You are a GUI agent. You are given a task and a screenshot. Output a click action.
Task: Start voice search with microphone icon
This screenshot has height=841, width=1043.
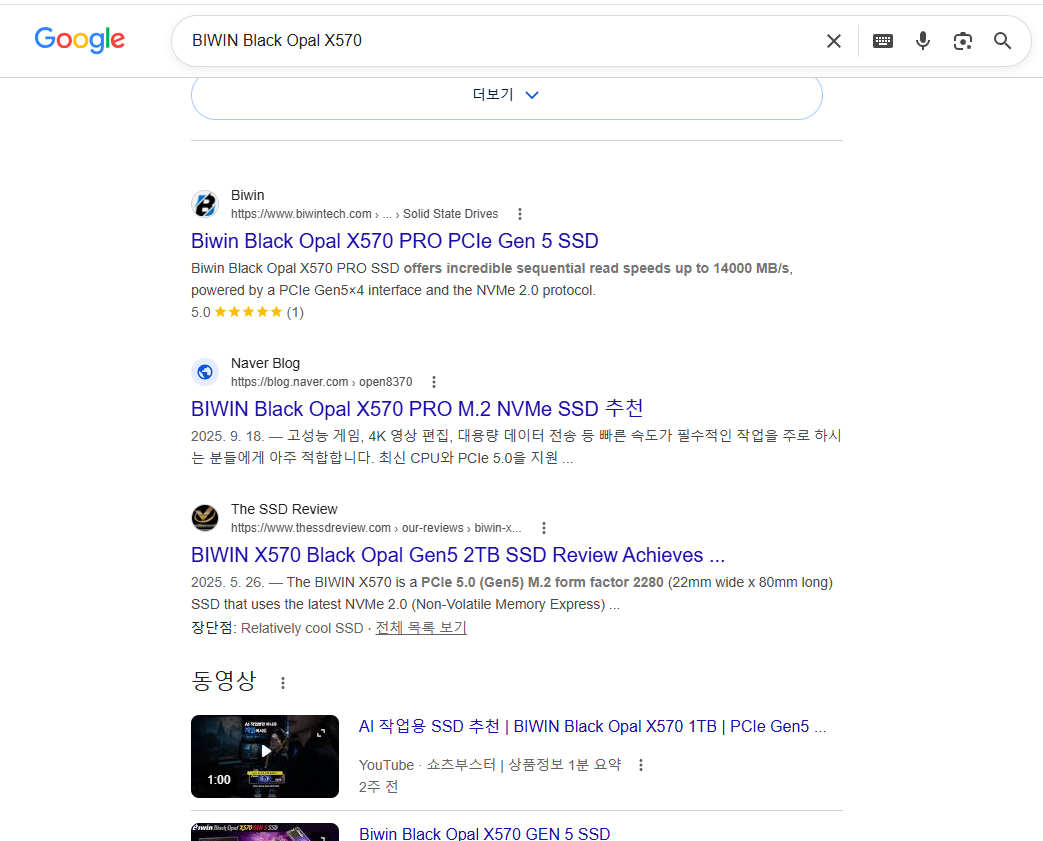(x=923, y=41)
